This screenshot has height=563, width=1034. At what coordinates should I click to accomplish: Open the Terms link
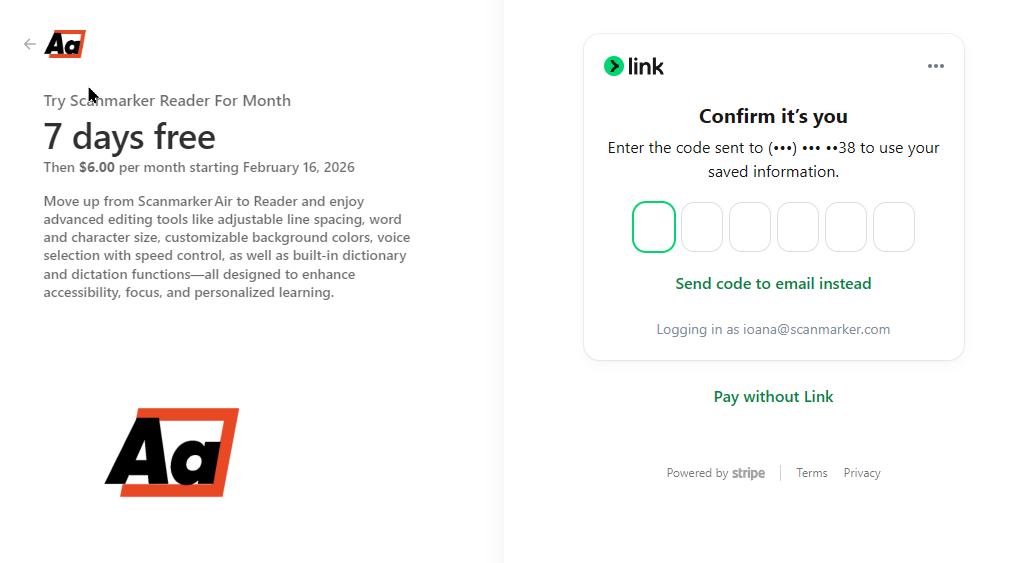[x=812, y=474]
